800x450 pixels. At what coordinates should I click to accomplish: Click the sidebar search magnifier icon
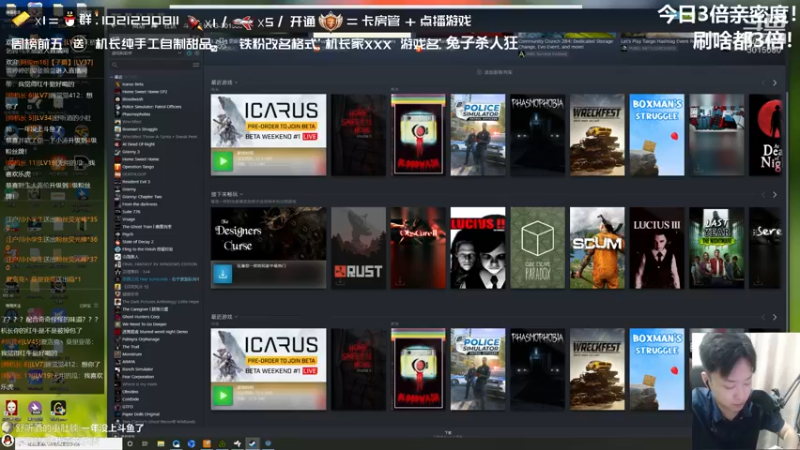pyautogui.click(x=115, y=65)
